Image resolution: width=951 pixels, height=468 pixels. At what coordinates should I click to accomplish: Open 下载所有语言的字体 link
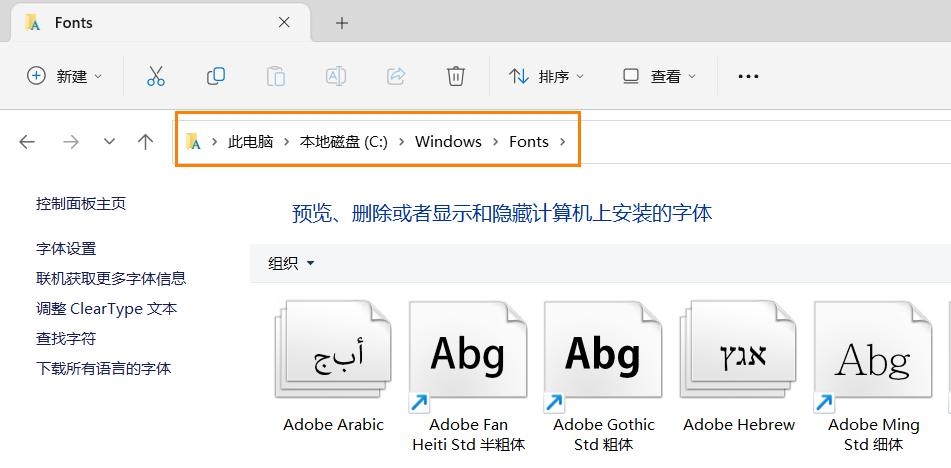pos(104,368)
